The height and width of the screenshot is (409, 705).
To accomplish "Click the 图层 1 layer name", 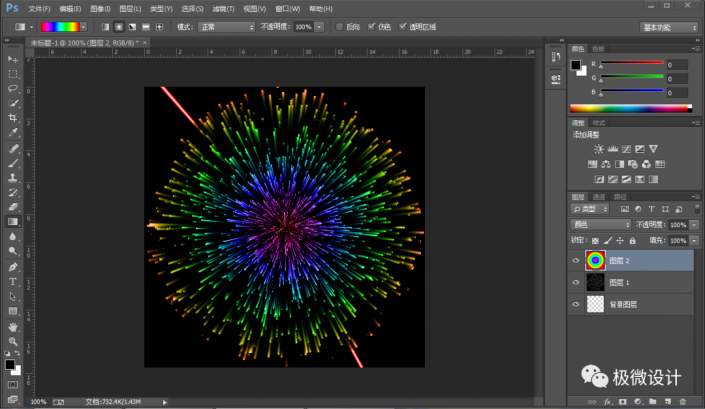I will click(x=620, y=282).
